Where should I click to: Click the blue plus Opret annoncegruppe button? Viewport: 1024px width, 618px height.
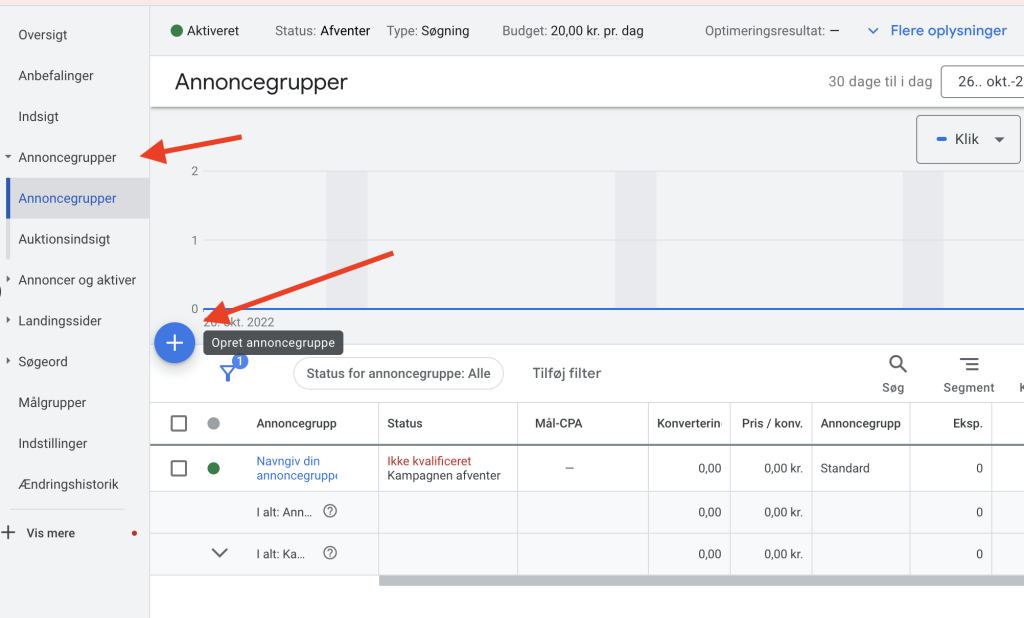[175, 342]
